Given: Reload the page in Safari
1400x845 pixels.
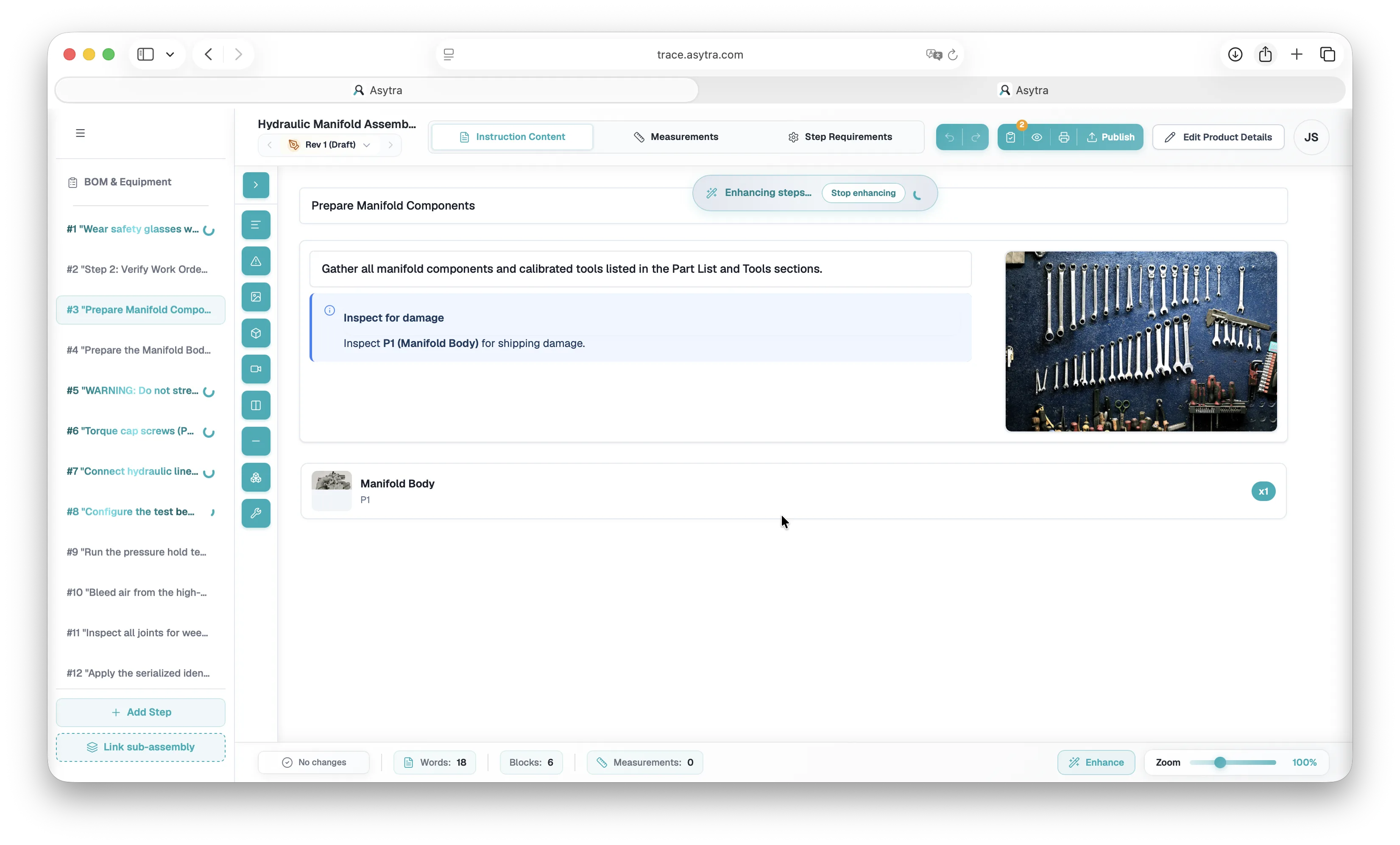Looking at the screenshot, I should point(953,55).
